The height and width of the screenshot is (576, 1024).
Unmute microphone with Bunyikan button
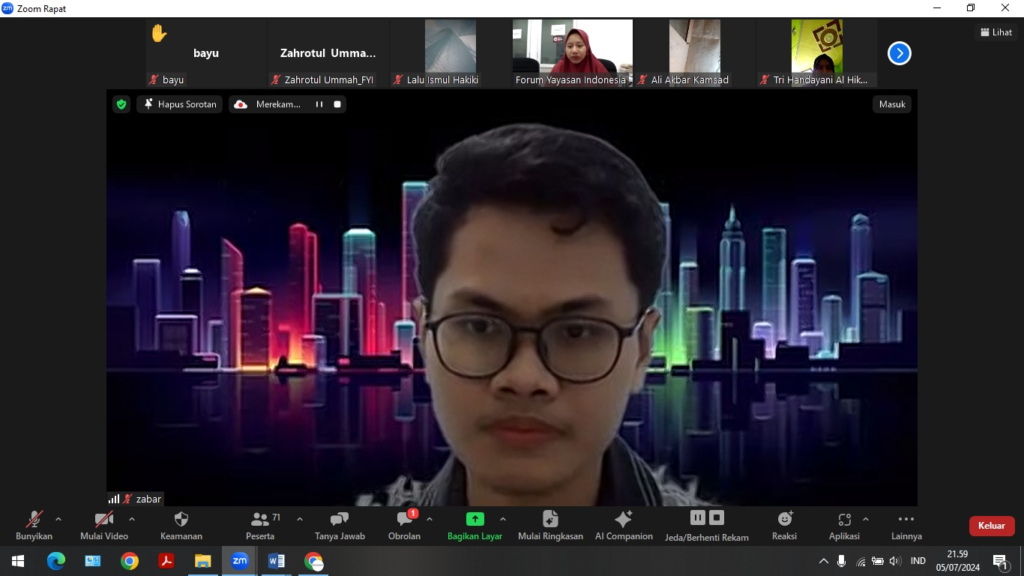(x=34, y=526)
